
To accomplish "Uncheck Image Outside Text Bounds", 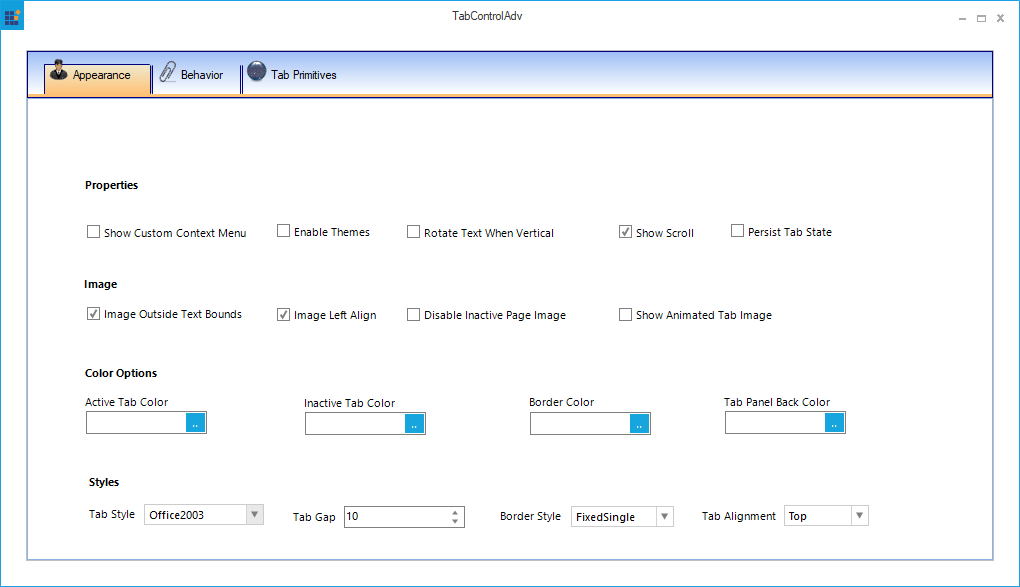I will pyautogui.click(x=93, y=313).
